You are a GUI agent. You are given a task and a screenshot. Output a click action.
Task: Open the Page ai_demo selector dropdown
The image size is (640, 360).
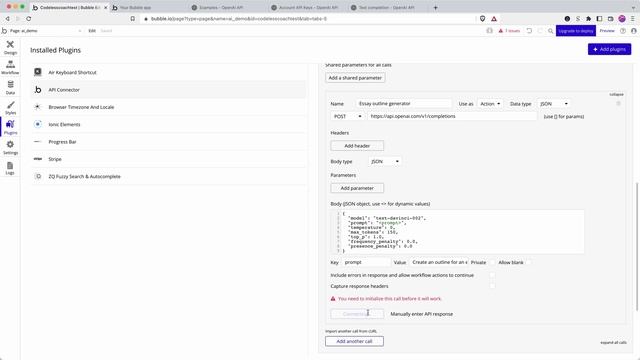[x=45, y=31]
